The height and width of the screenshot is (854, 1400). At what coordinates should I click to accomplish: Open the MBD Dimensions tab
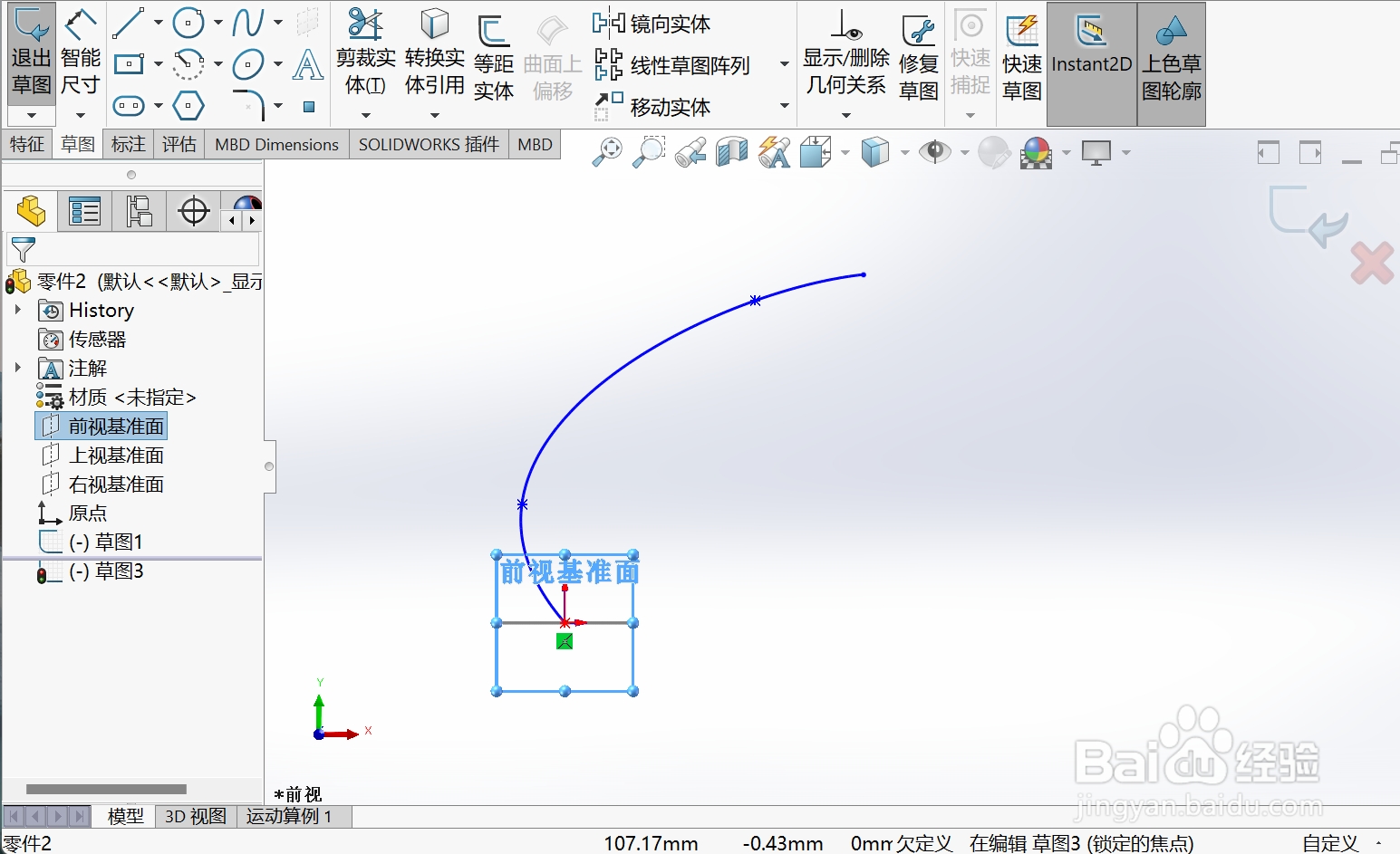click(277, 145)
